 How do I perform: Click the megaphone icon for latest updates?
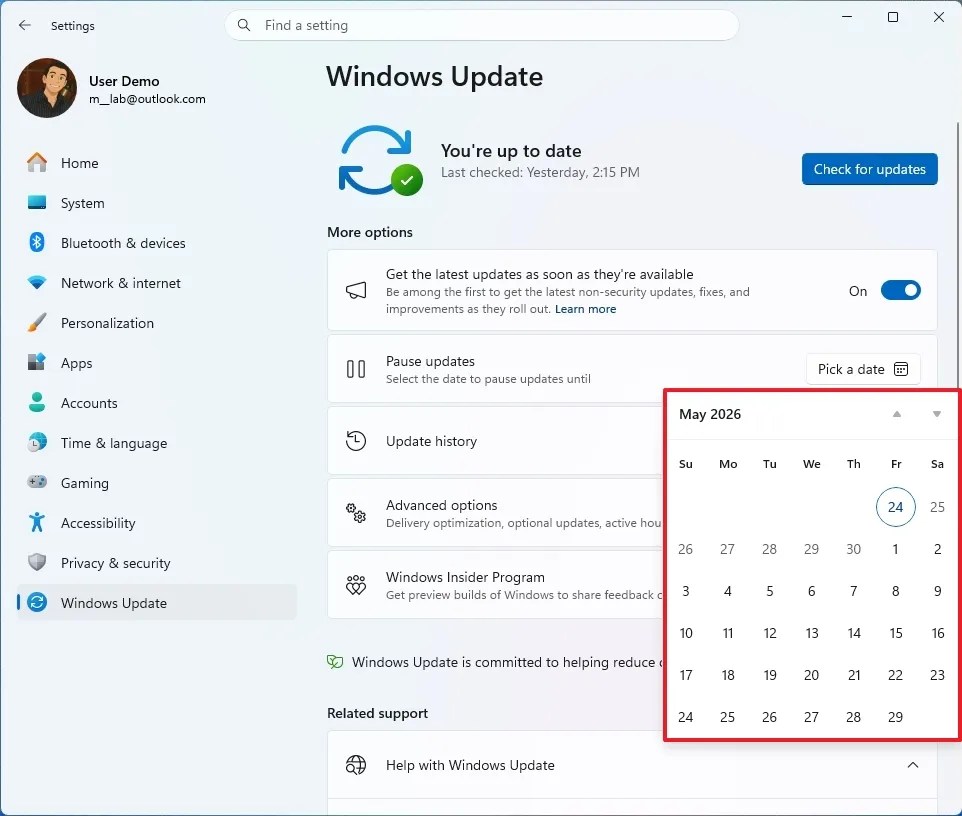coord(356,290)
